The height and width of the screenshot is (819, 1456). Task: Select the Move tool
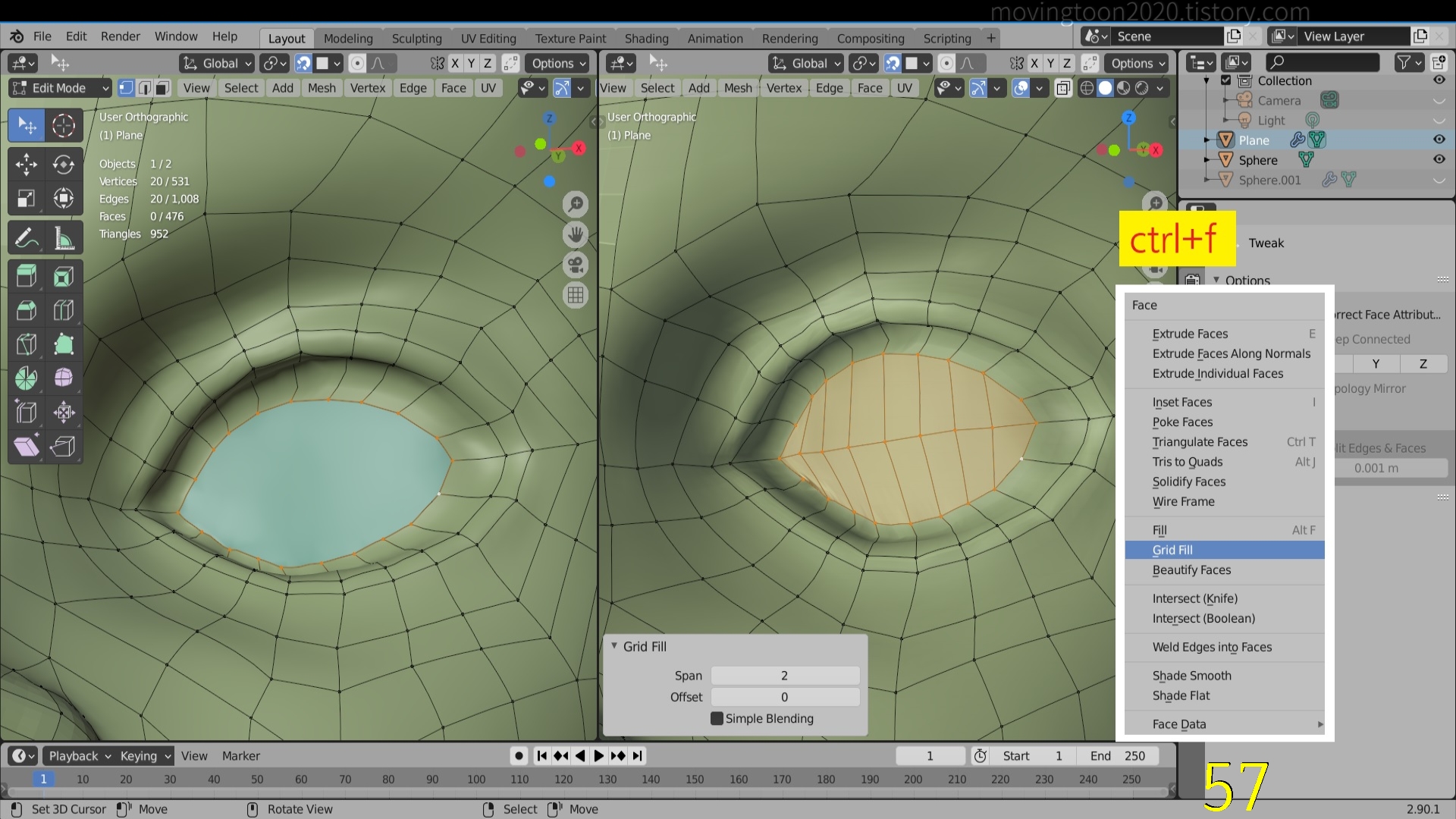tap(27, 165)
